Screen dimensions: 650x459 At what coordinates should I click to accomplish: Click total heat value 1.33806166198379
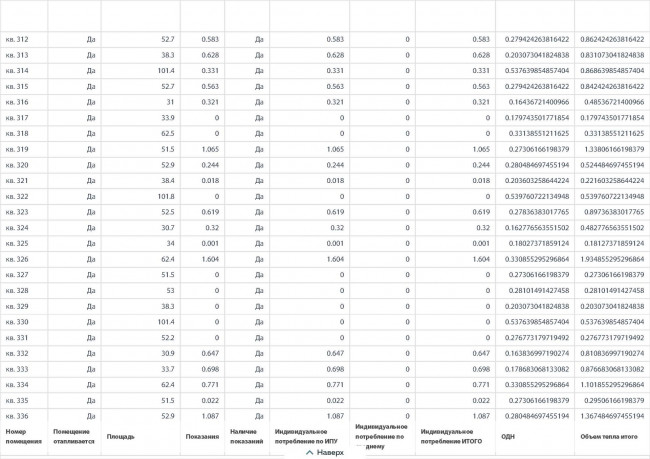point(614,149)
